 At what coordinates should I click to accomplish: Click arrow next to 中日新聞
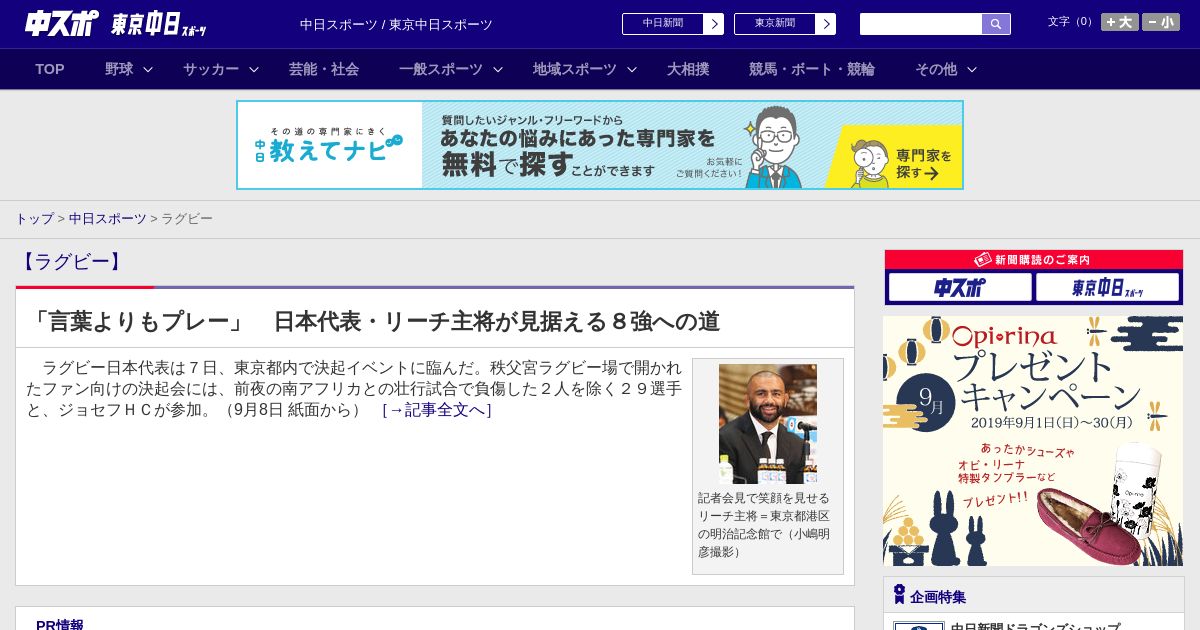pos(714,24)
